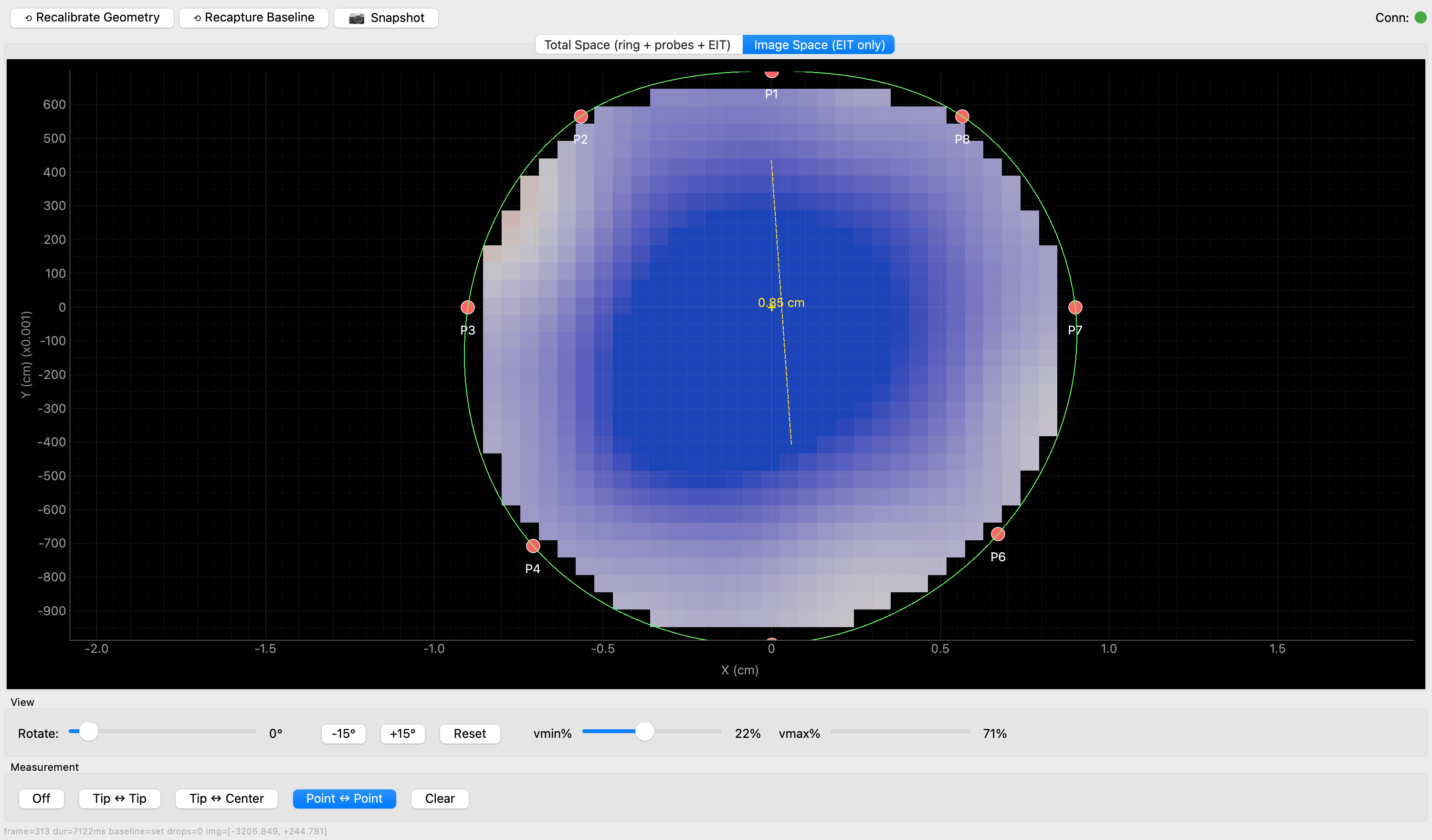Click the Rotate slider handle
1432x840 pixels.
(x=88, y=731)
